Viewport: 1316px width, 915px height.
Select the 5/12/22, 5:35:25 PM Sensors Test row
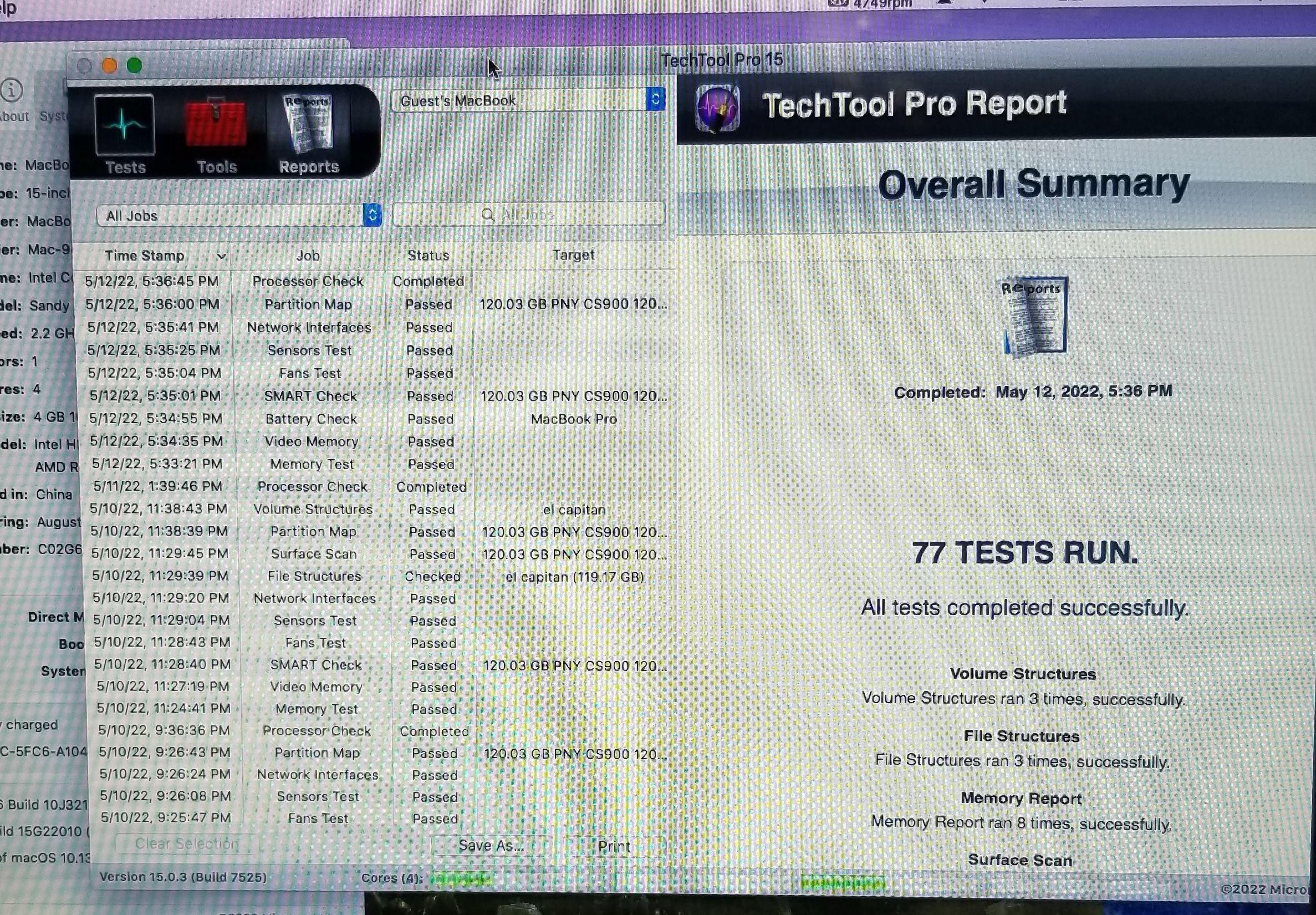(377, 350)
